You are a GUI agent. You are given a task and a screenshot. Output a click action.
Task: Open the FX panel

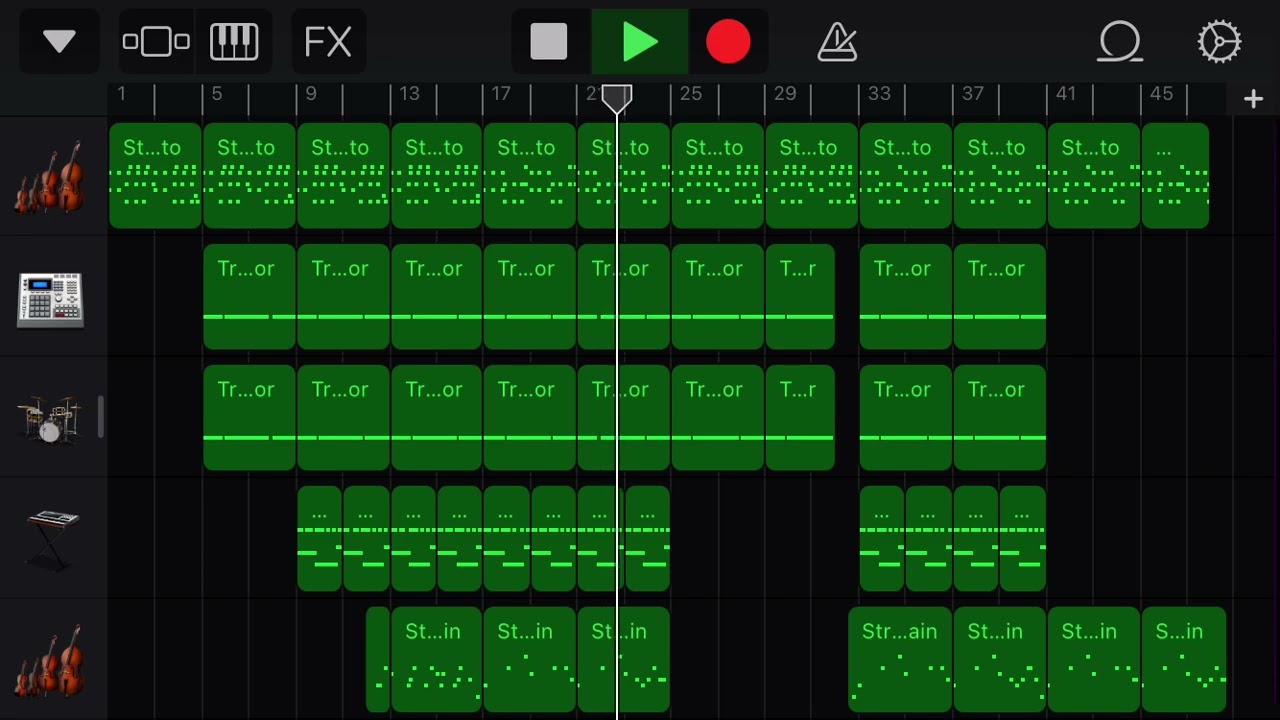click(328, 42)
